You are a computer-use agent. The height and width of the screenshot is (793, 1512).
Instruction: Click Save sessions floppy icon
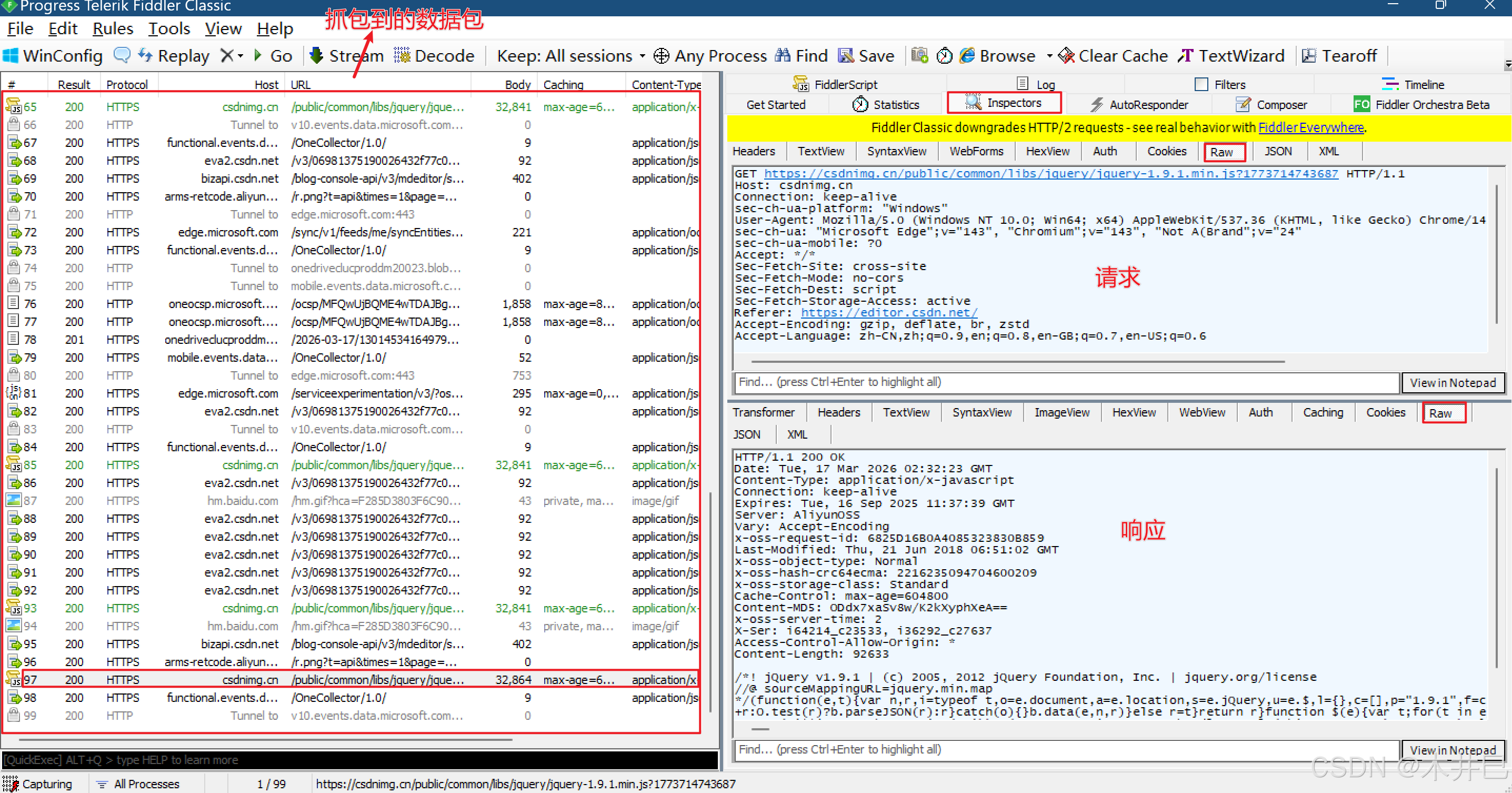point(845,55)
